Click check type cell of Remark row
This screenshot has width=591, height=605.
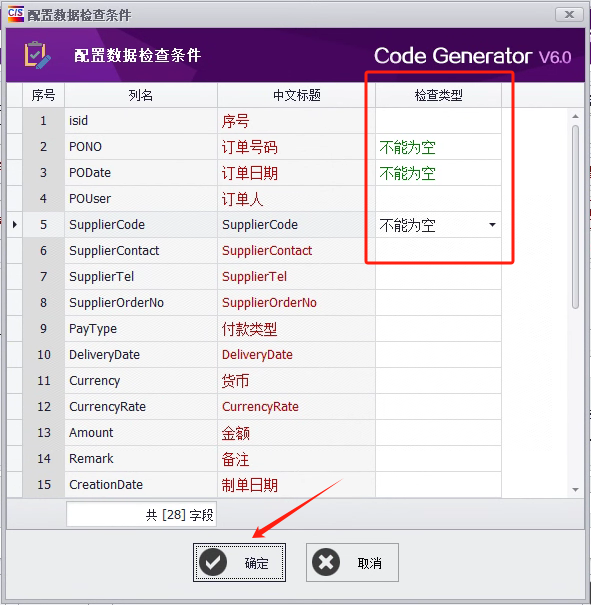coord(438,459)
